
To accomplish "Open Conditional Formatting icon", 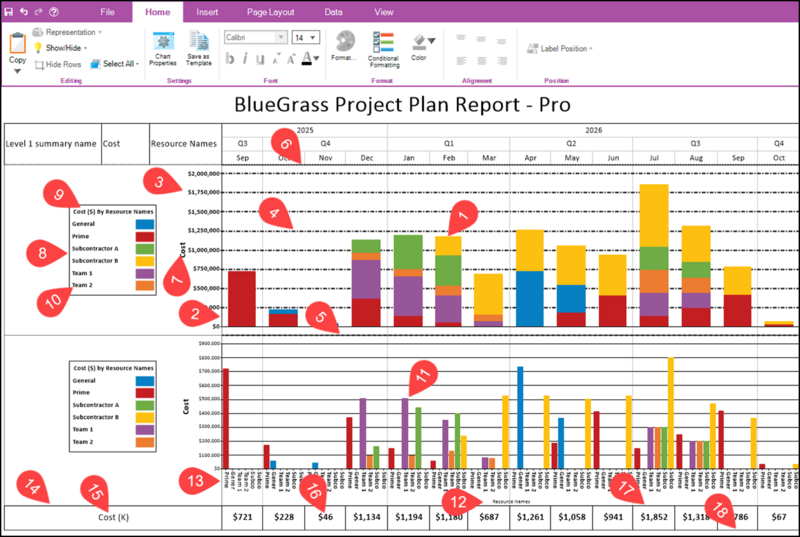I will [384, 42].
